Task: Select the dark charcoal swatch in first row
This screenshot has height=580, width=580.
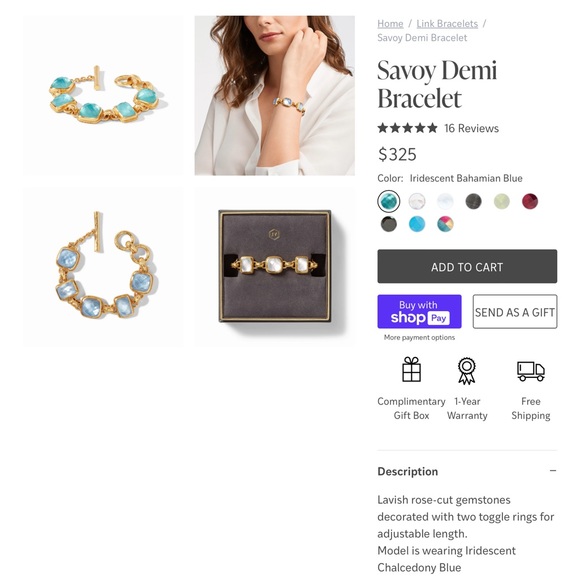Action: click(x=473, y=202)
